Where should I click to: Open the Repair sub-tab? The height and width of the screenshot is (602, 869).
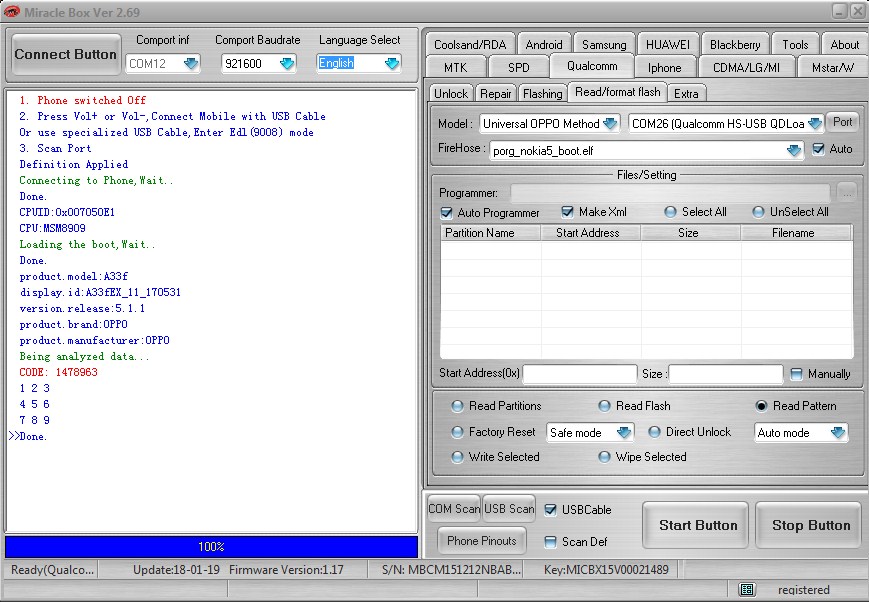click(495, 94)
